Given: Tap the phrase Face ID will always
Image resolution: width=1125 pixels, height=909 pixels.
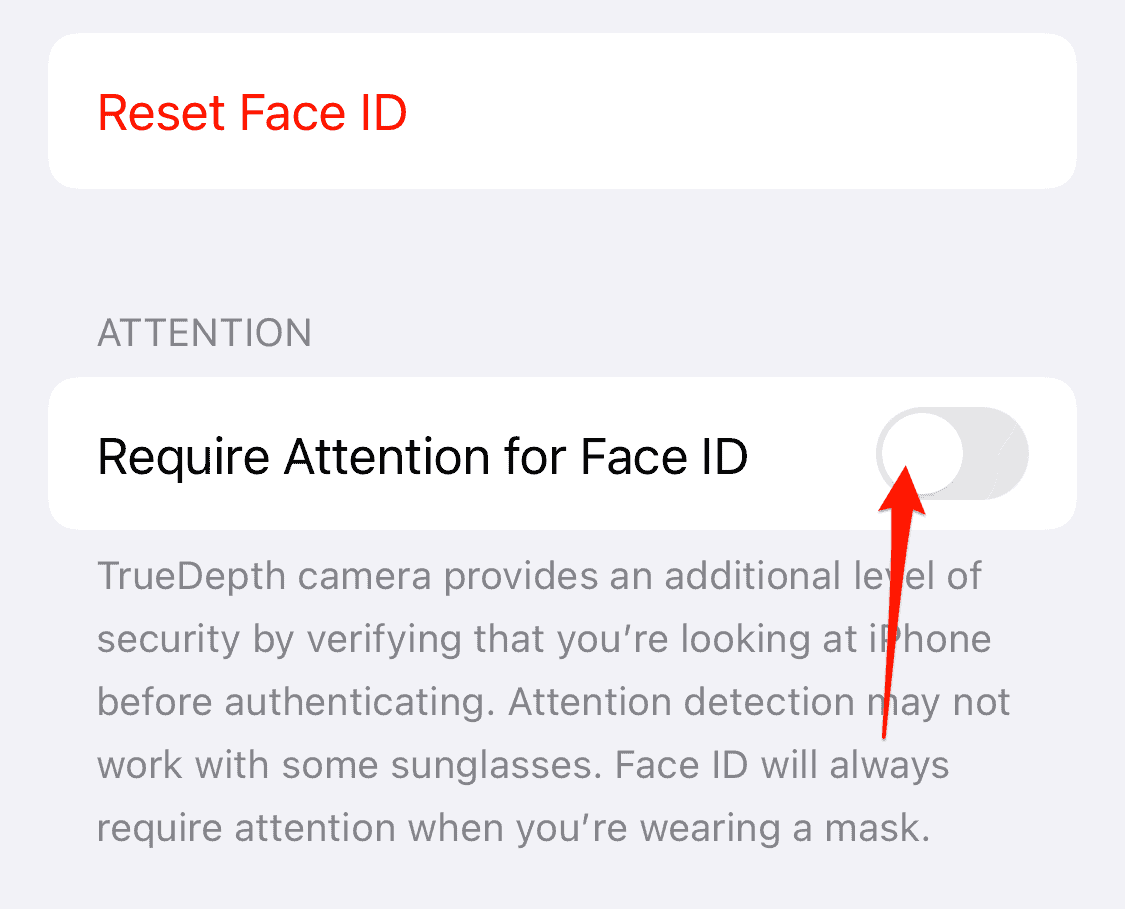Looking at the screenshot, I should [x=782, y=765].
